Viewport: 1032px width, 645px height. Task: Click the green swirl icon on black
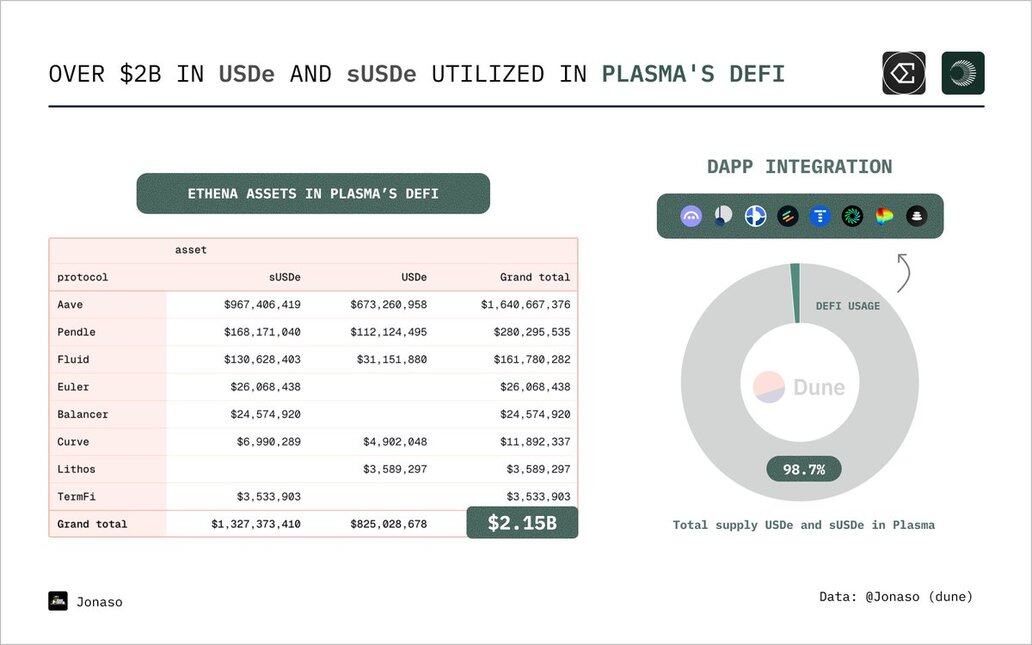tap(852, 216)
